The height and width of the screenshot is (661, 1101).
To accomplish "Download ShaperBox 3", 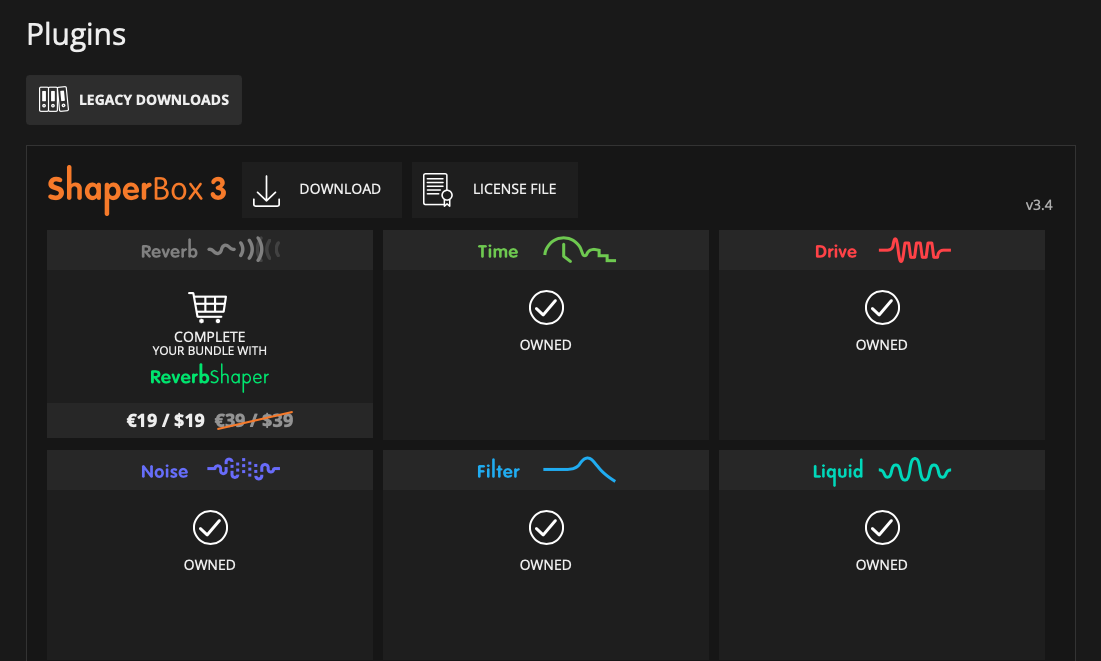I will 322,190.
